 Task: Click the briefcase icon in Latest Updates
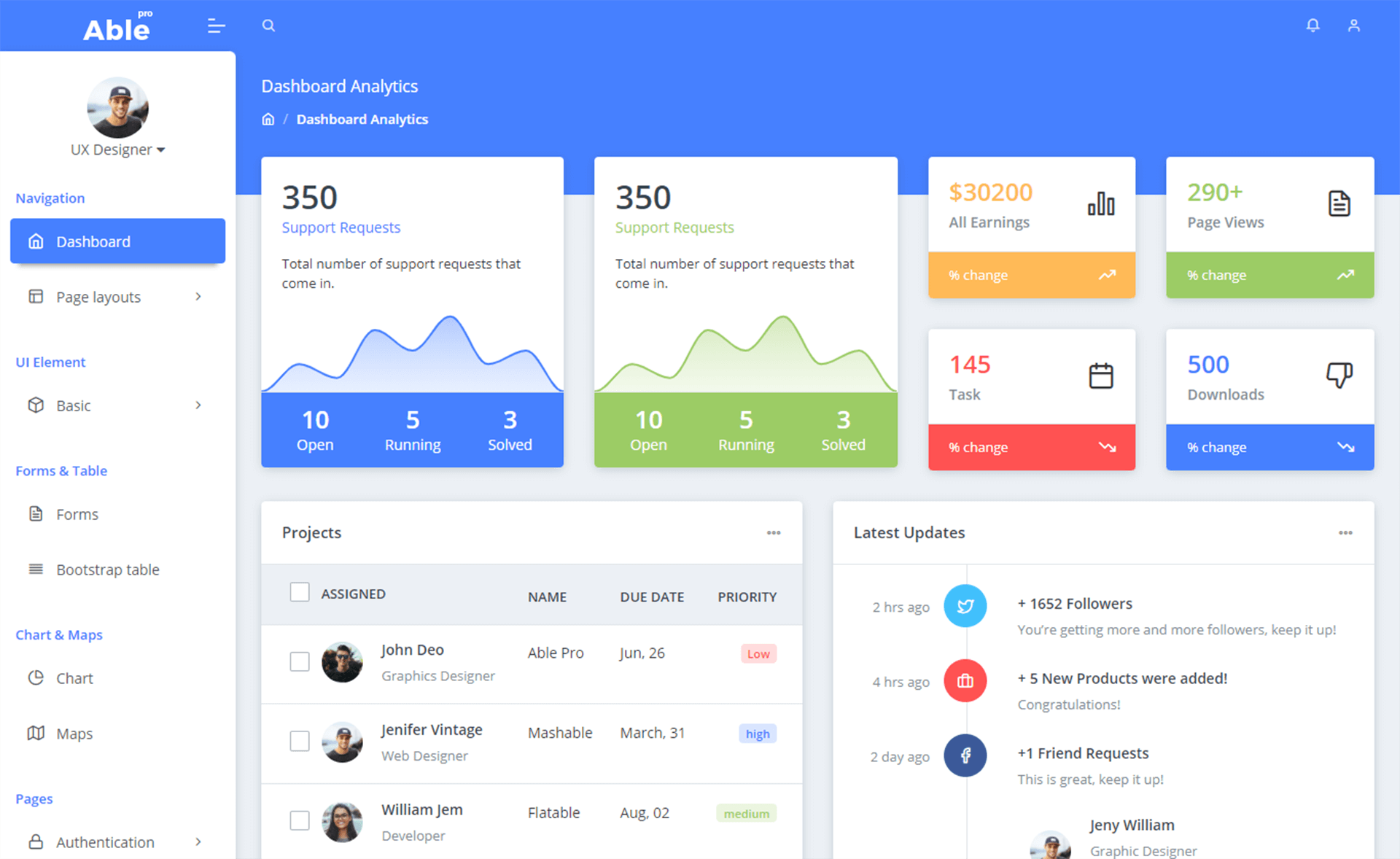pyautogui.click(x=963, y=679)
